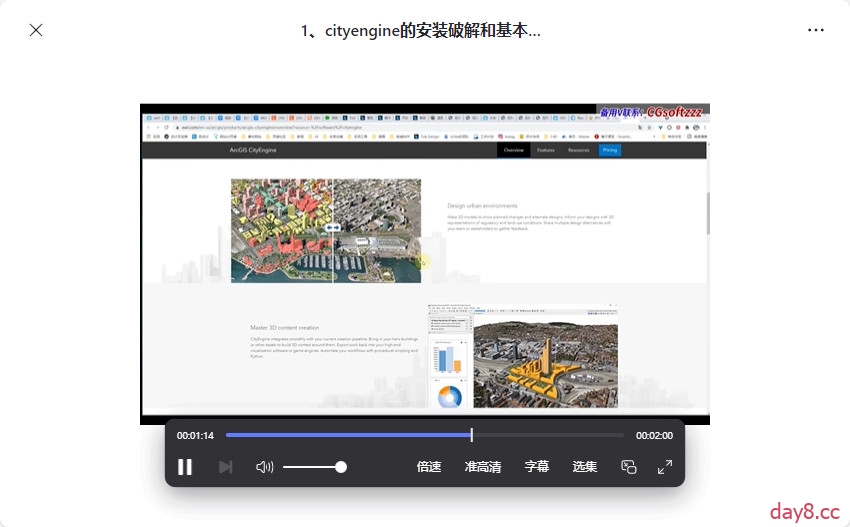Click the progress bar playhead marker
This screenshot has width=850, height=527.
[x=472, y=435]
